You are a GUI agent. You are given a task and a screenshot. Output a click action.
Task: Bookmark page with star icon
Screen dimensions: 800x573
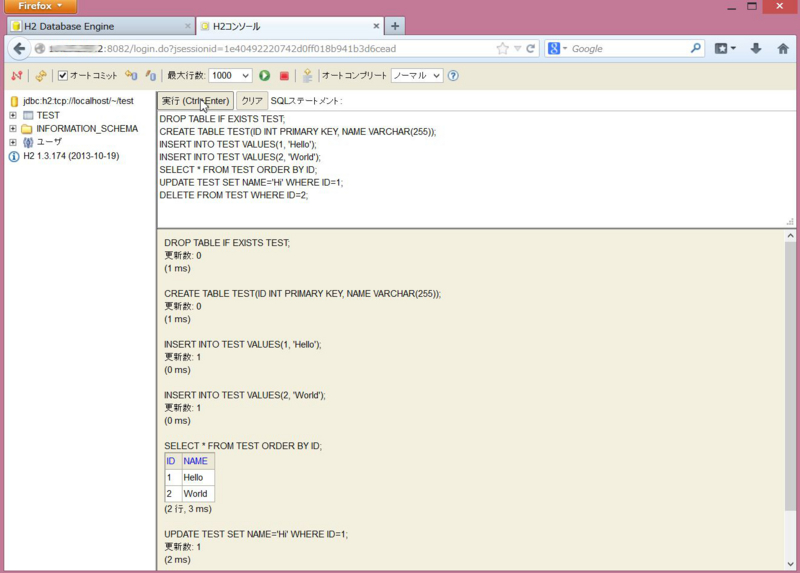pyautogui.click(x=503, y=48)
